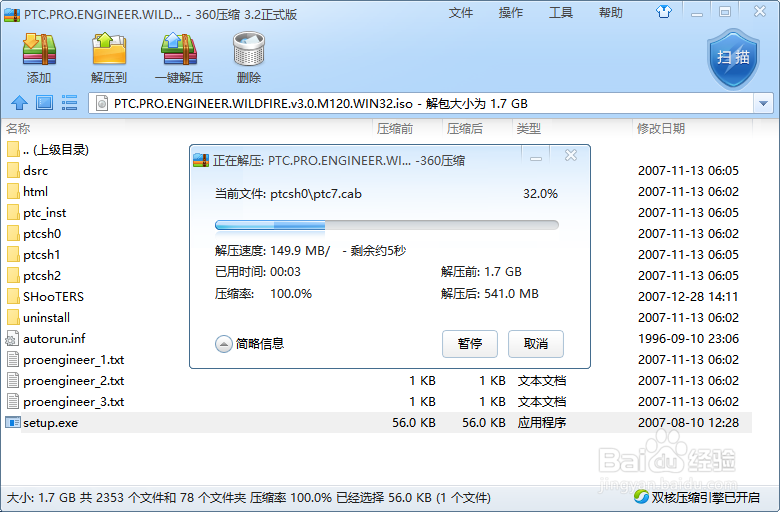This screenshot has height=512, width=780.
Task: Open the address path dropdown arrow
Action: click(763, 103)
